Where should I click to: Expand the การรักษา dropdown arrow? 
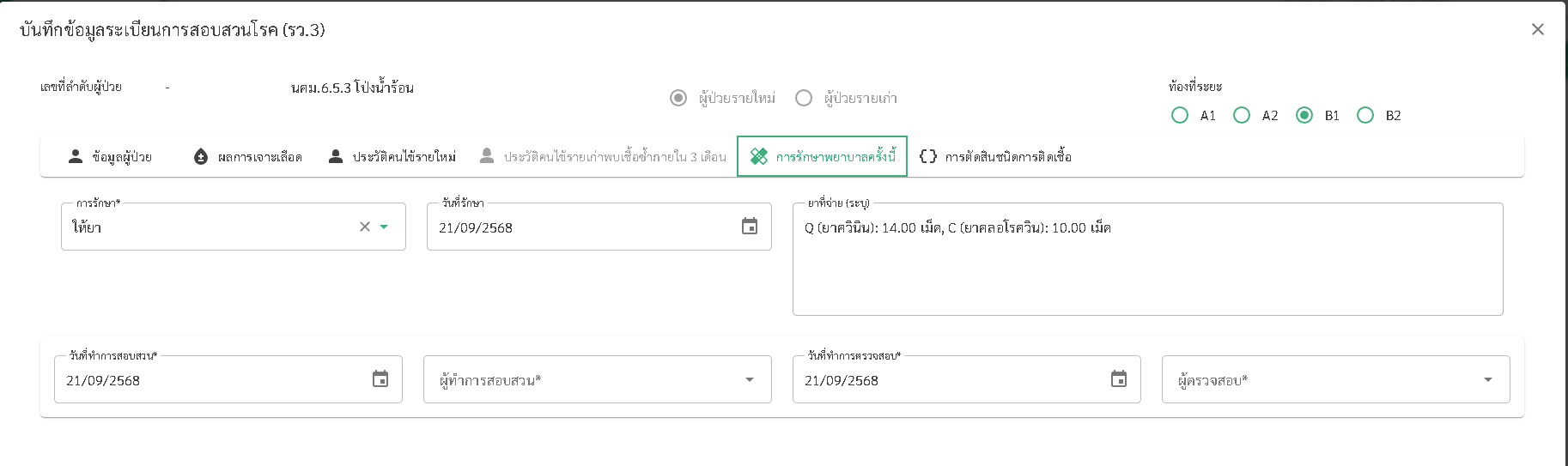click(384, 227)
